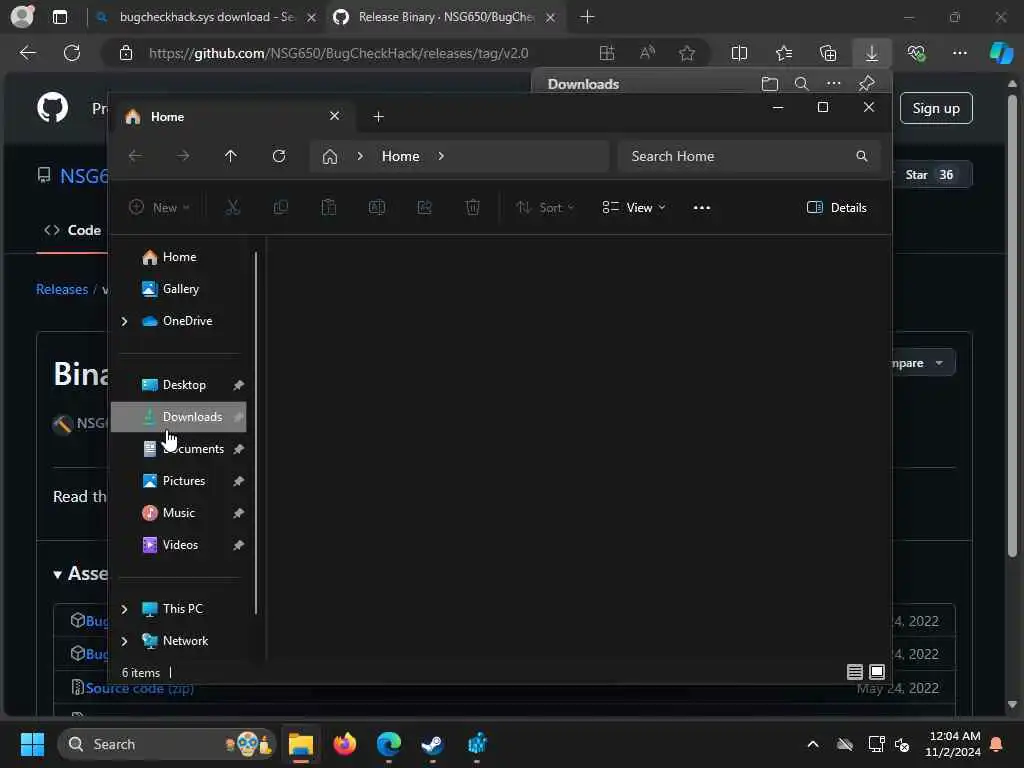Refresh the File Explorer view

pos(279,156)
